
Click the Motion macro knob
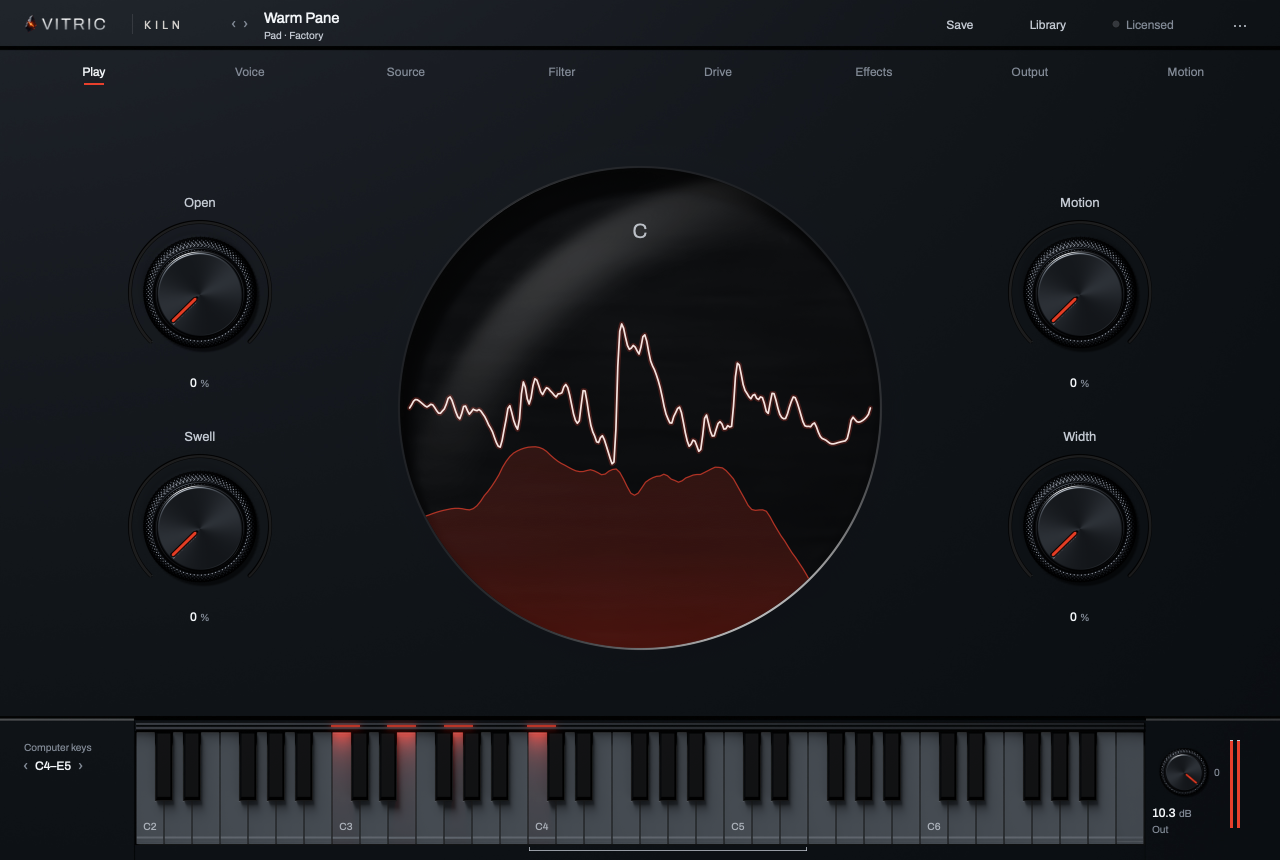pos(1080,292)
